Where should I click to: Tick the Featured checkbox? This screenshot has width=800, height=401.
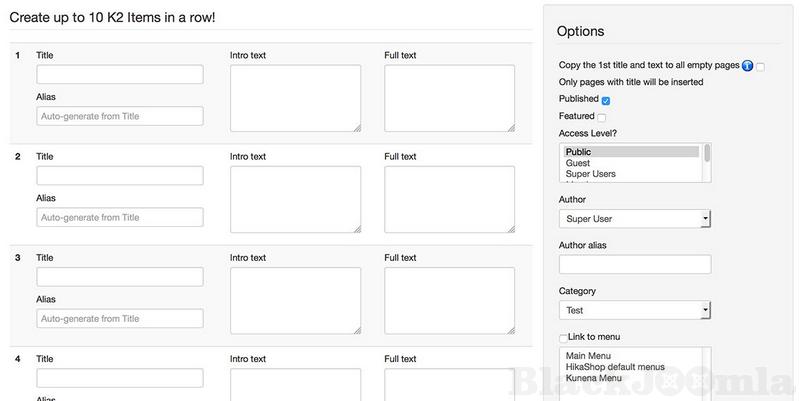tap(602, 117)
